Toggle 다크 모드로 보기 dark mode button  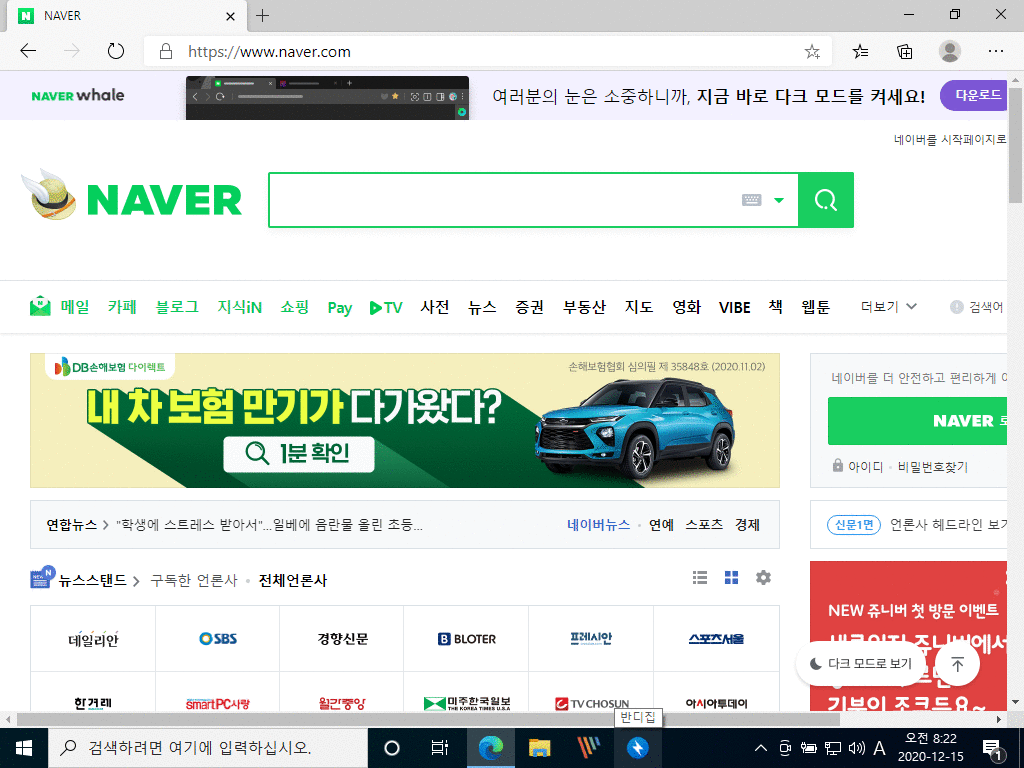[861, 664]
